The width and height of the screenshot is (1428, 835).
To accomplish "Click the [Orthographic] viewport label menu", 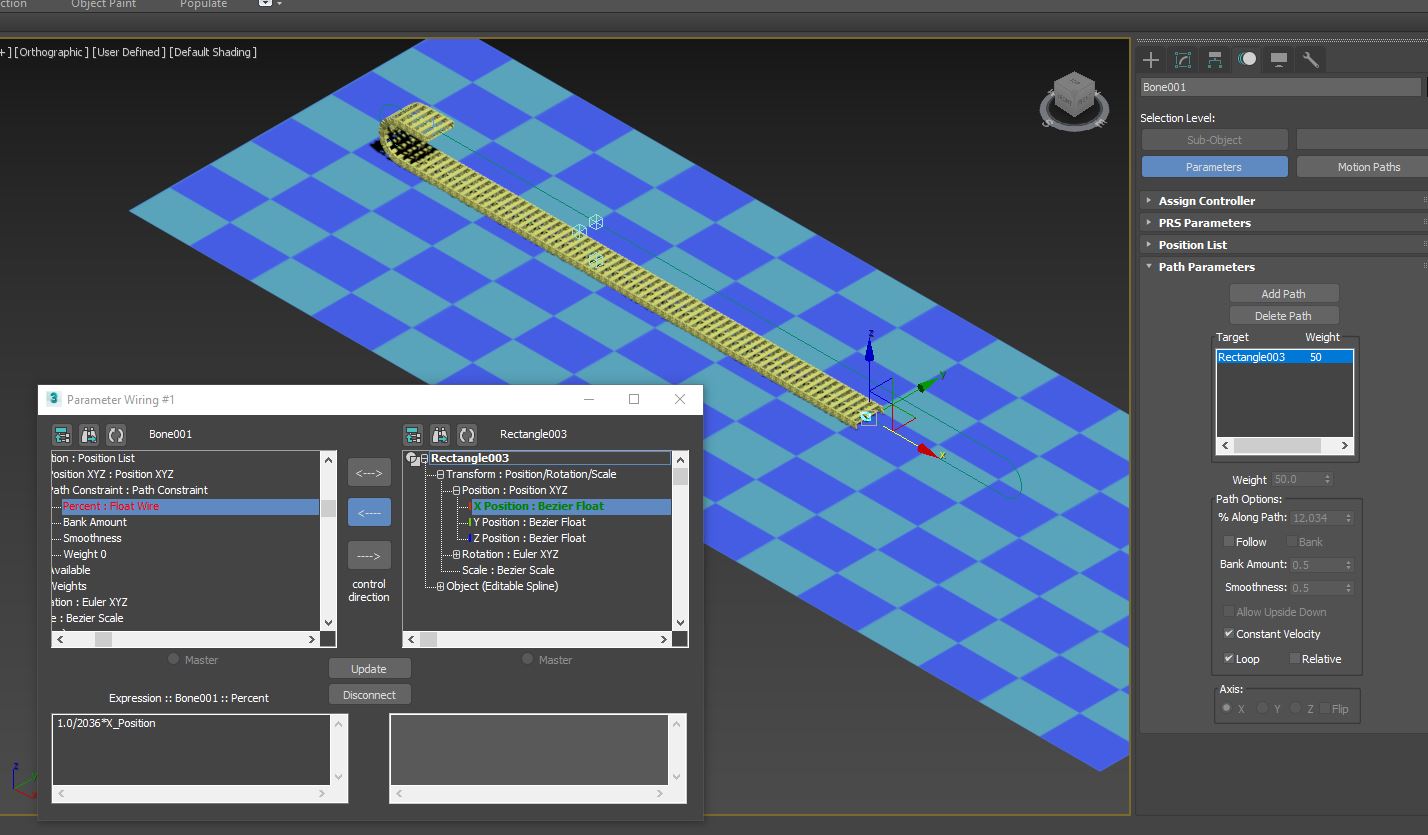I will point(51,52).
